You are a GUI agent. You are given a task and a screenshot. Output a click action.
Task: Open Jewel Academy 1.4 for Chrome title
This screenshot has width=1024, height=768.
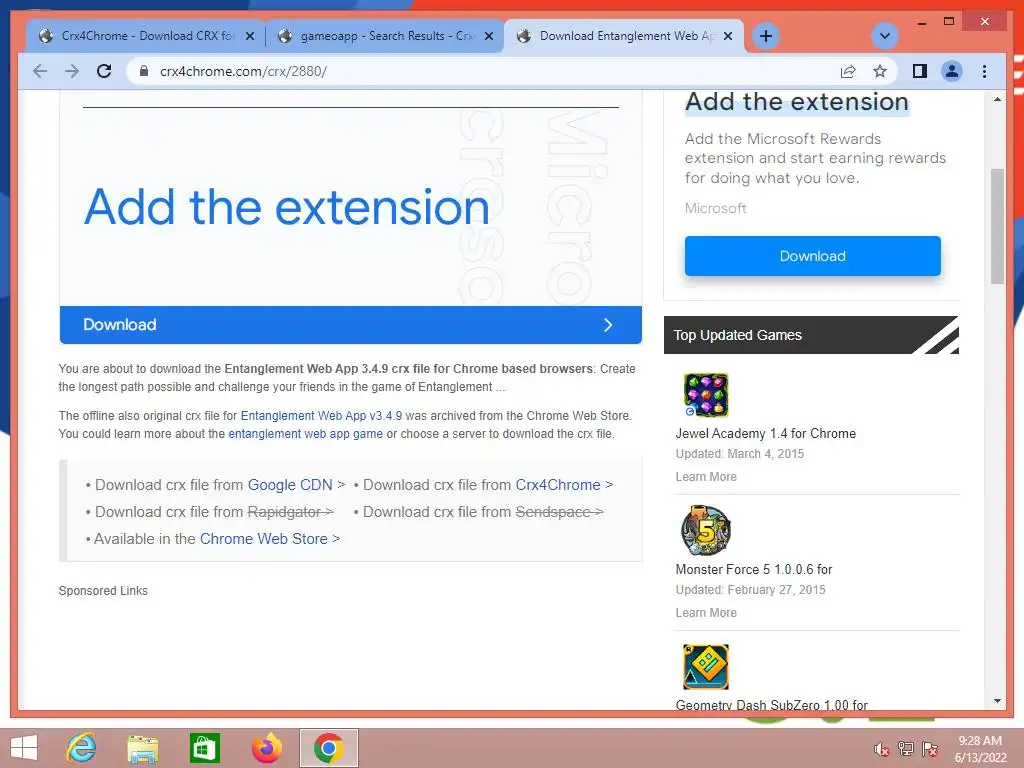(765, 434)
